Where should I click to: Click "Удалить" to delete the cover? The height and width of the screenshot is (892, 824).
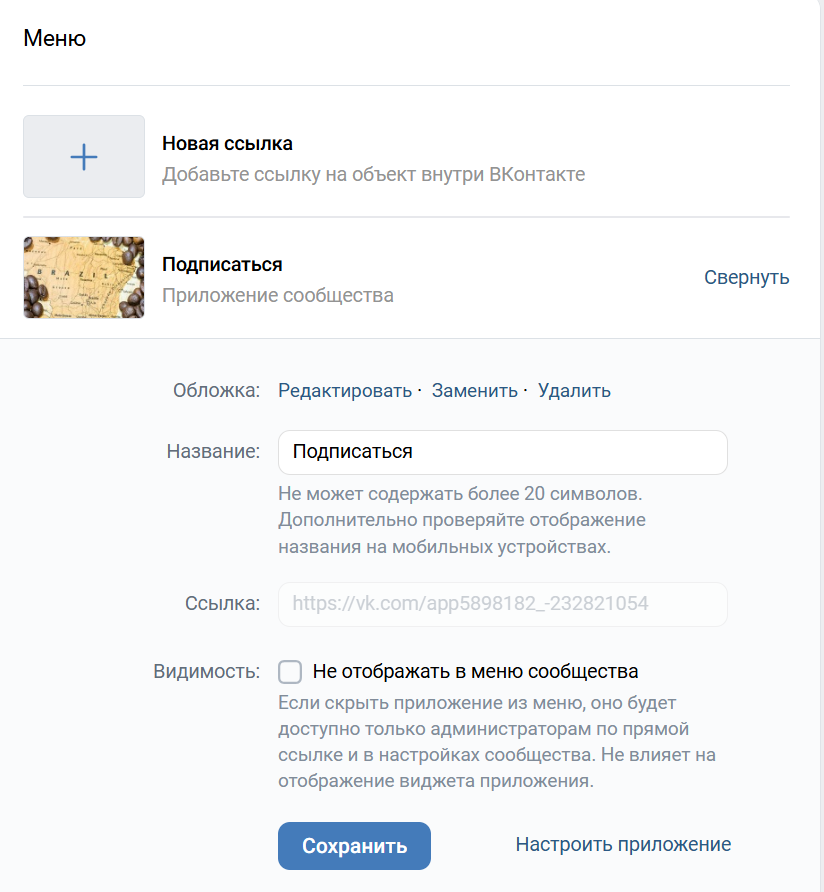574,391
